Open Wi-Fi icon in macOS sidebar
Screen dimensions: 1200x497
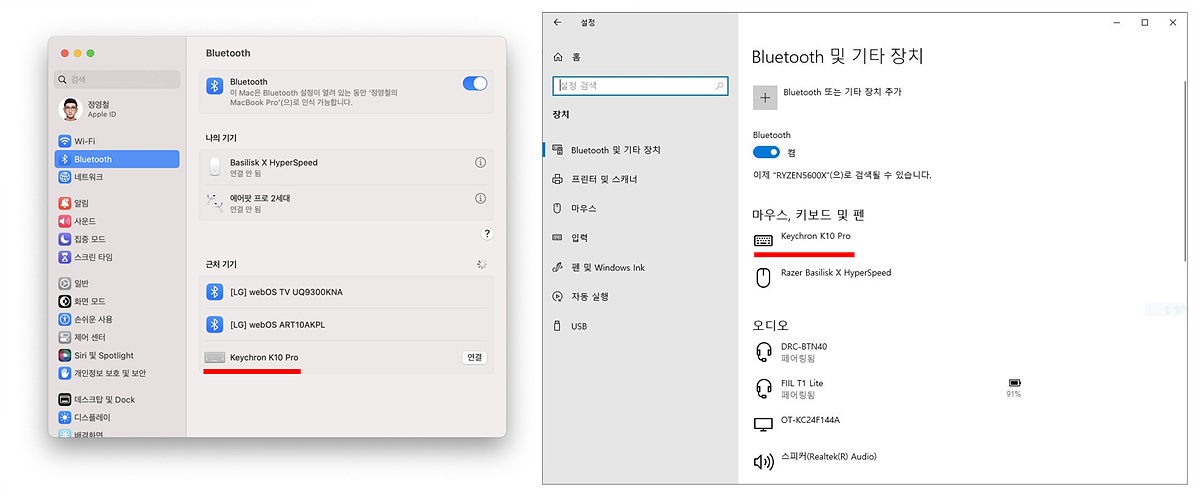point(65,141)
